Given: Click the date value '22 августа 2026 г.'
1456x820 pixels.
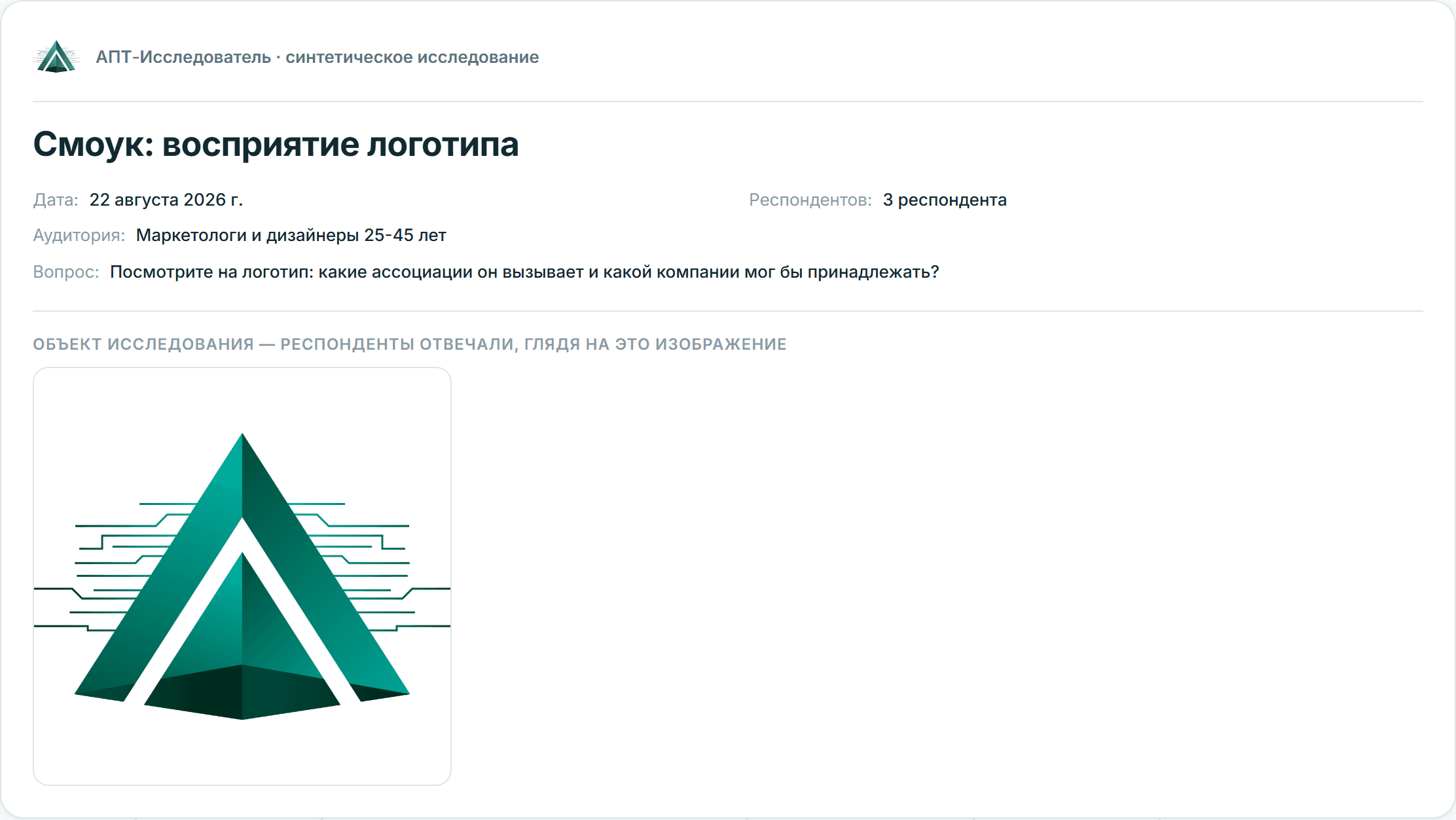Looking at the screenshot, I should tap(166, 200).
